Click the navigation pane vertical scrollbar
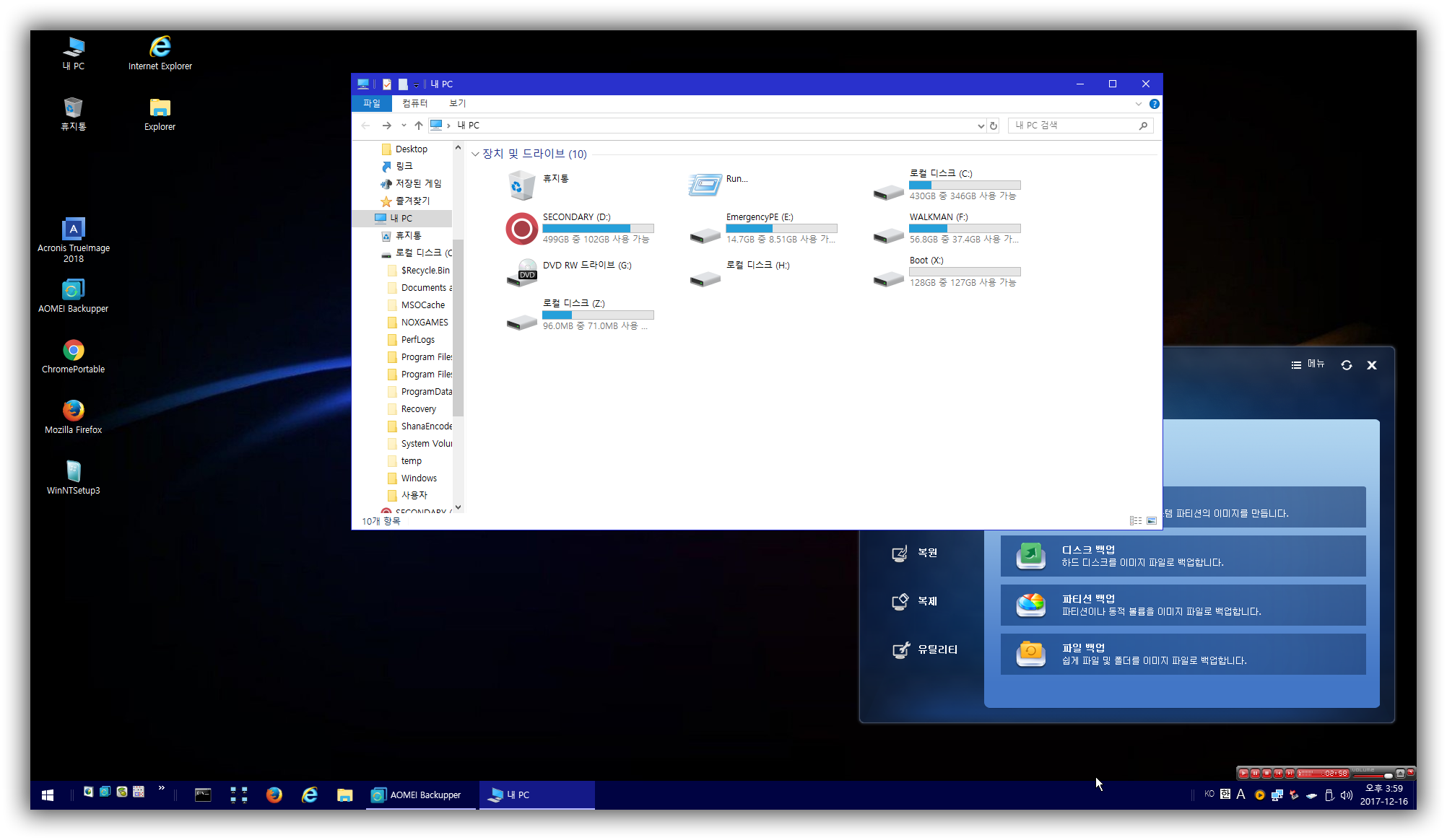Screen dimensions: 1447x840 coord(458,328)
